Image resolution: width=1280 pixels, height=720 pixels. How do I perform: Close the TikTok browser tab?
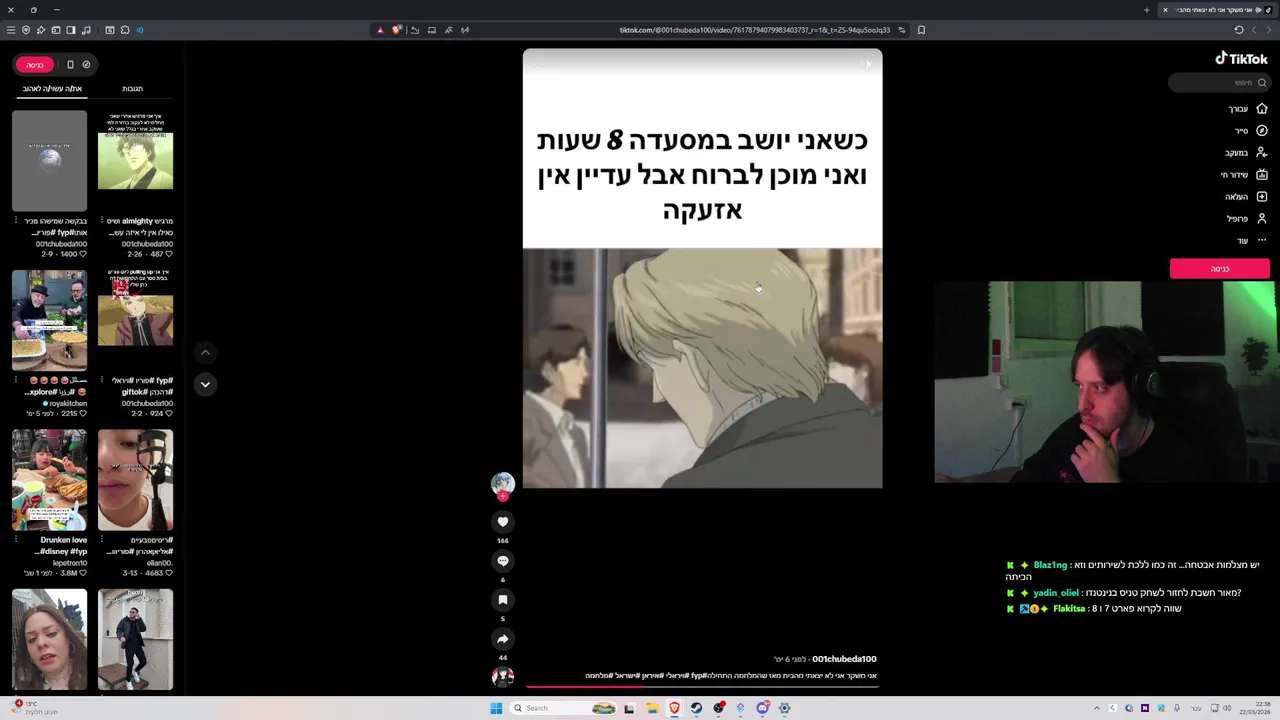click(x=1165, y=10)
